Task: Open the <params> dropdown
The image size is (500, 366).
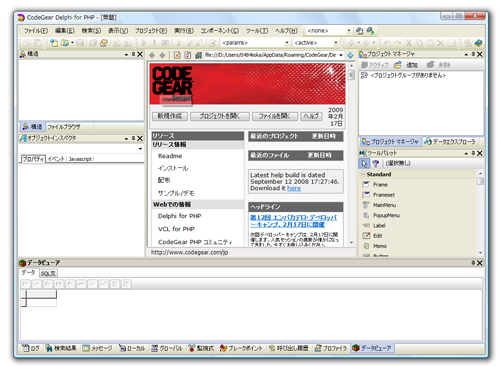Action: [287, 43]
